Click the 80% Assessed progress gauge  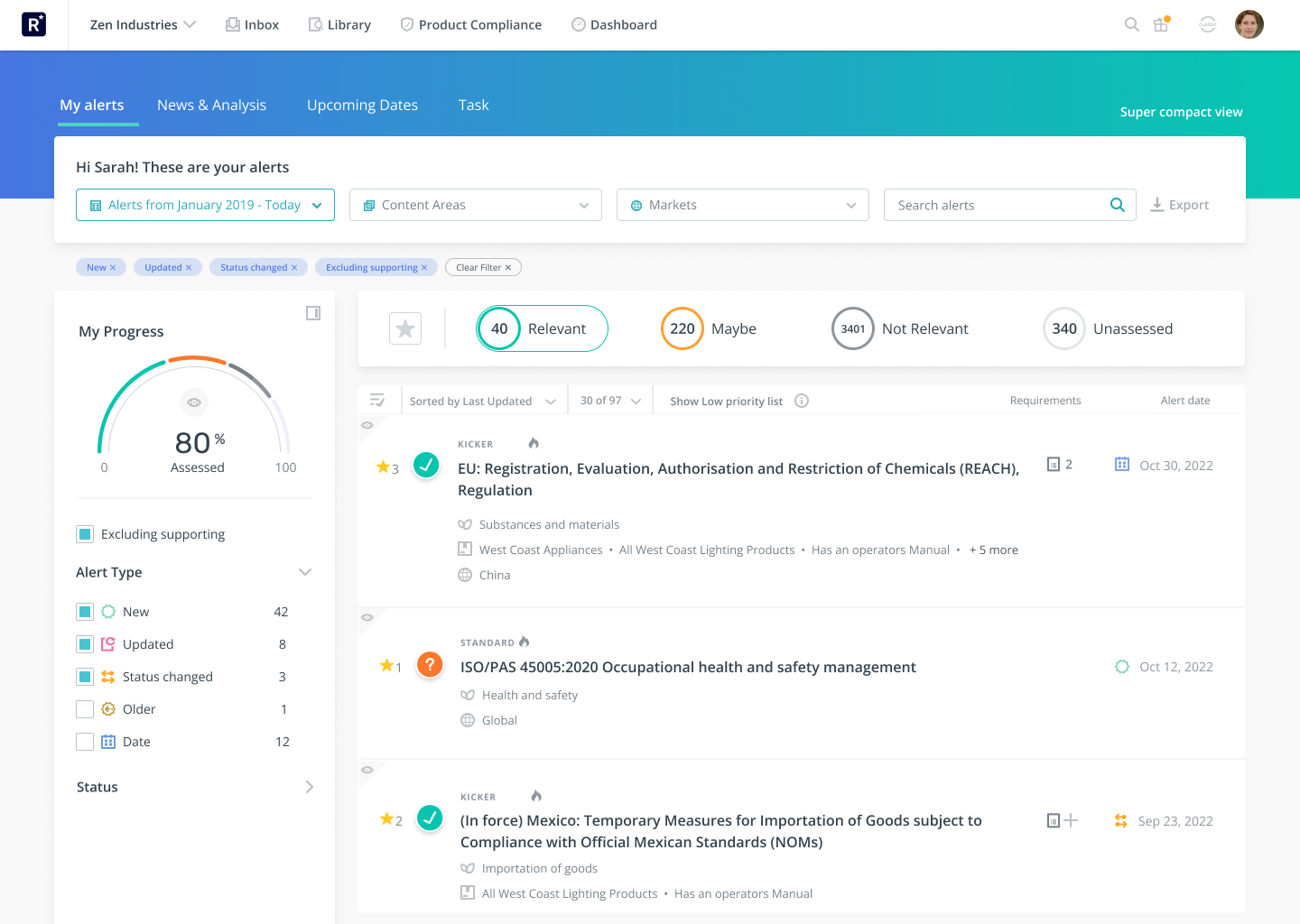tap(194, 415)
